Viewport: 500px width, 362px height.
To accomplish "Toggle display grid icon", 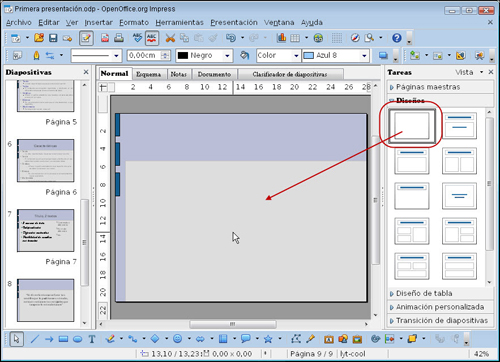I will coord(337,38).
